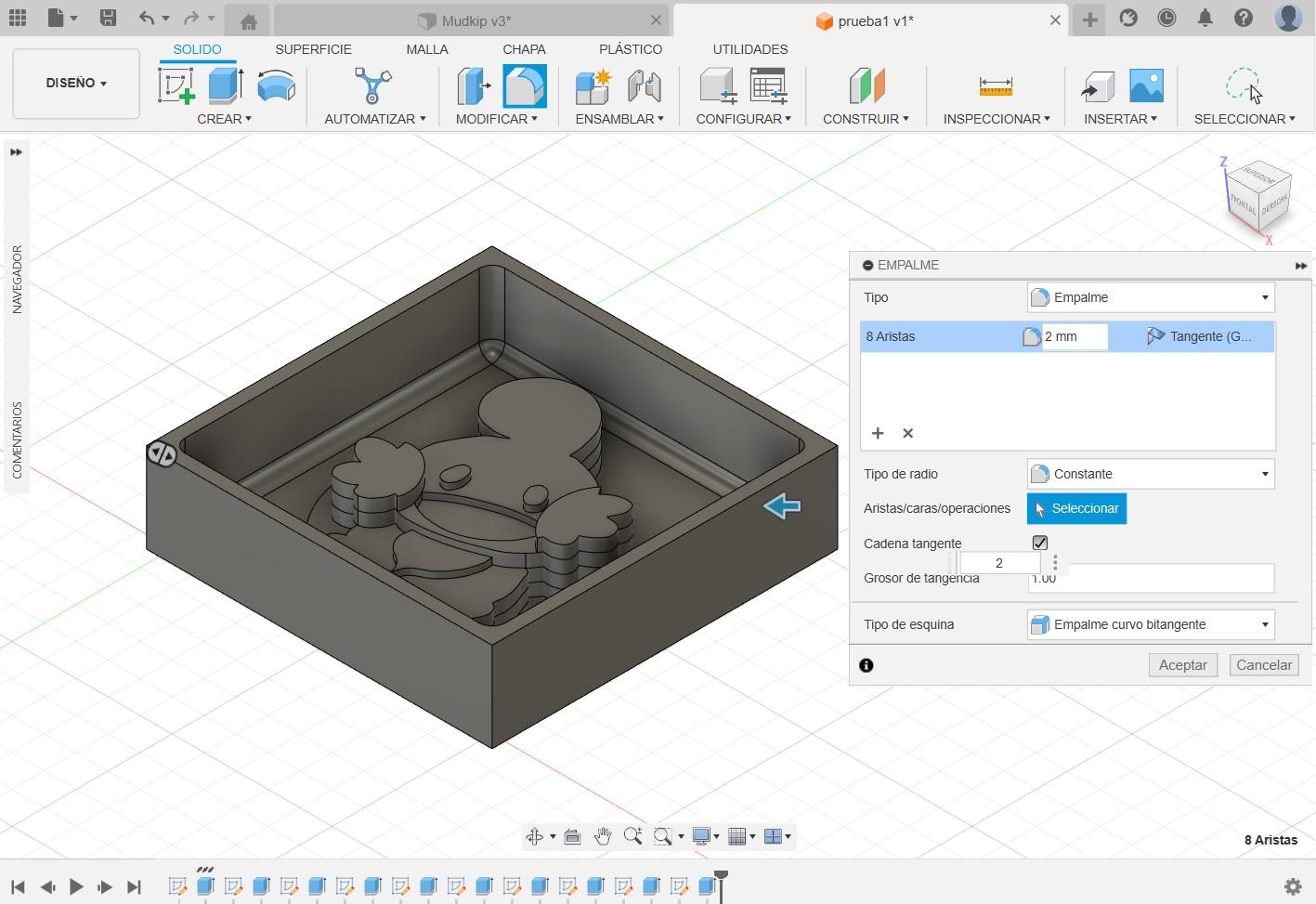Open the Tangente continuity dropdown
Viewport: 1316px width, 904px height.
tap(1199, 336)
